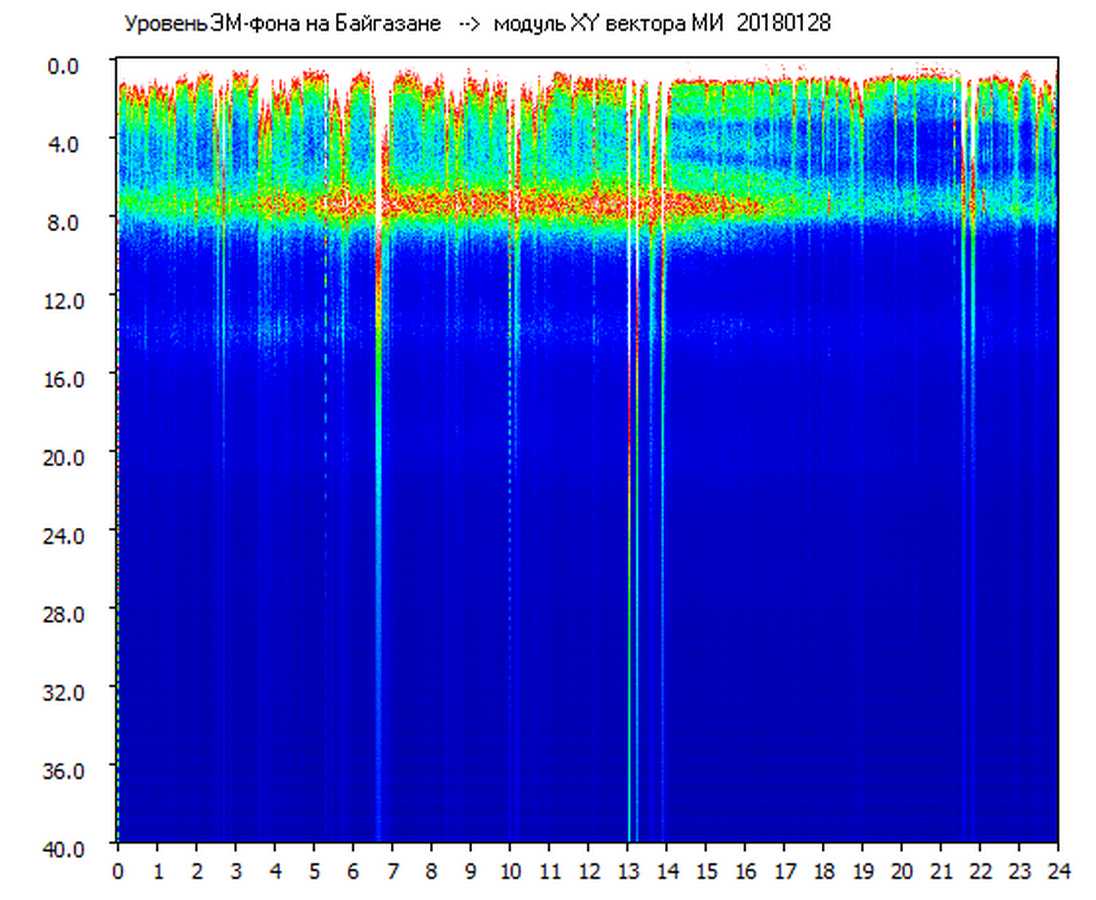
Task: Select hour 10 on the time axis
Action: pos(510,871)
